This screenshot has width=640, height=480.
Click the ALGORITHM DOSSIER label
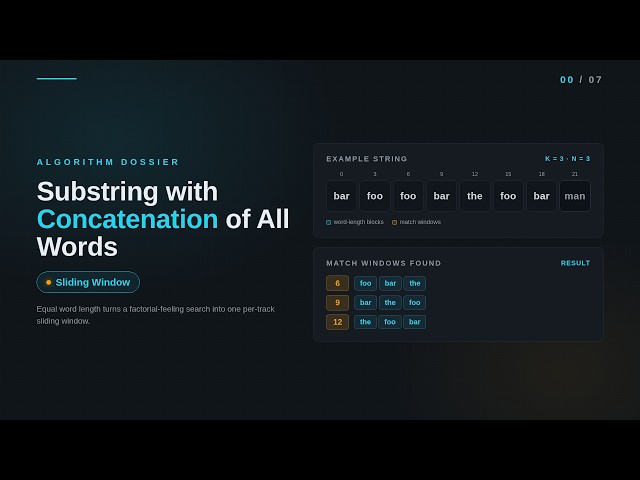click(x=108, y=162)
